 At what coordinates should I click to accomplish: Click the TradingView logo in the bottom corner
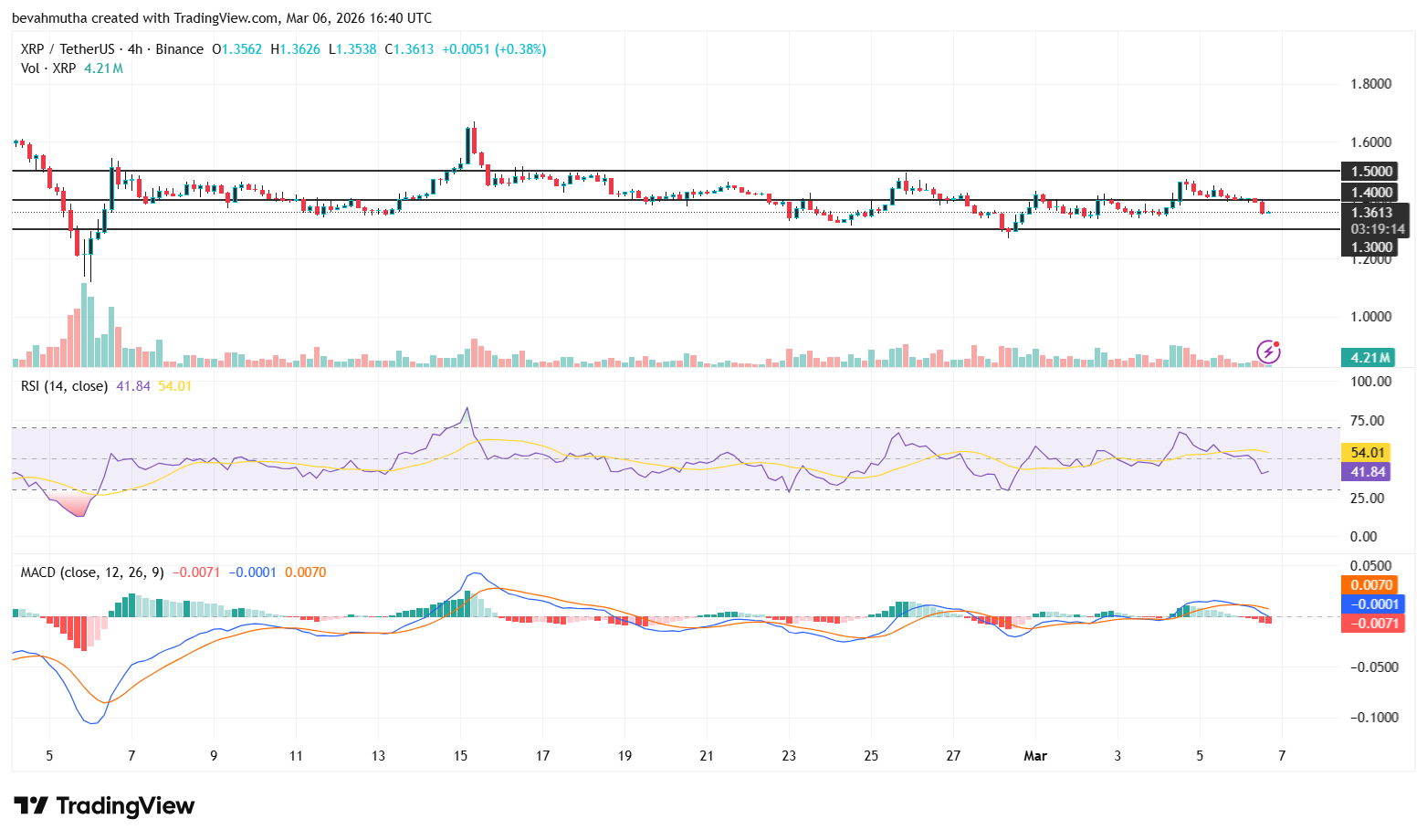tap(104, 805)
